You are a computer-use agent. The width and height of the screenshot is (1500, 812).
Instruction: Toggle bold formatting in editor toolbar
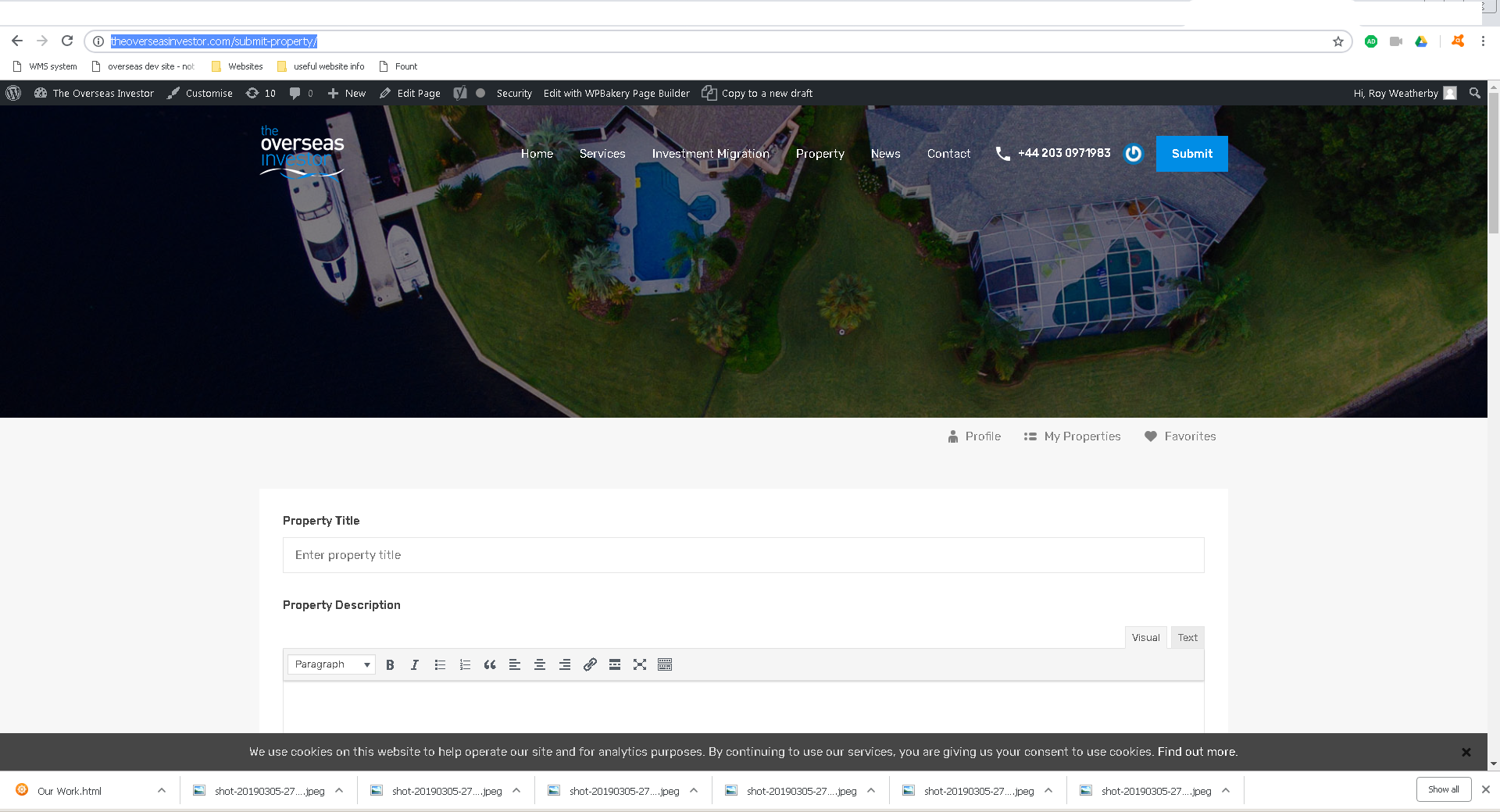tap(390, 664)
